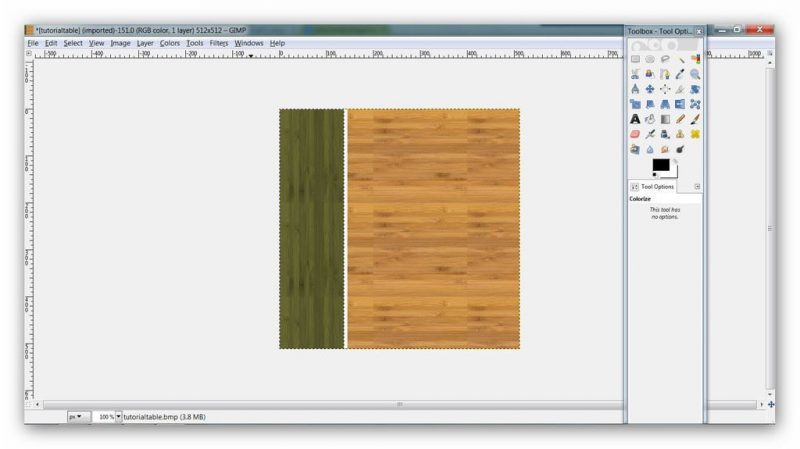Select the Scissors Select tool
800x449 pixels.
[635, 74]
